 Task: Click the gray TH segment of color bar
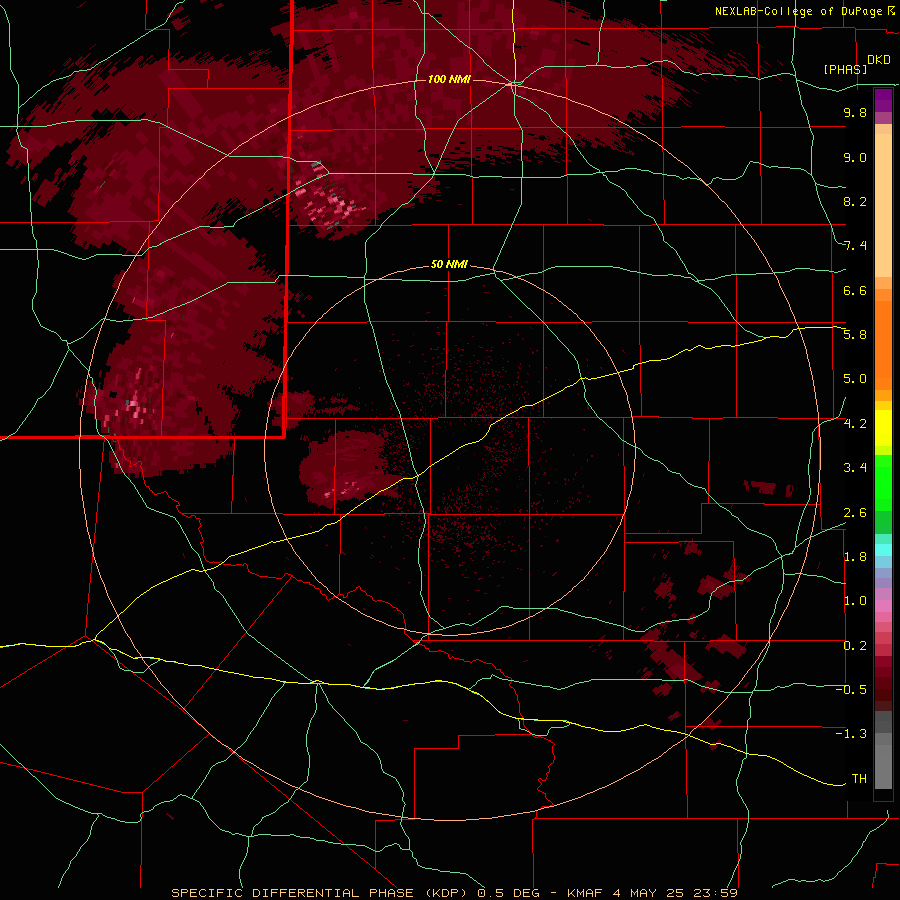coord(883,767)
